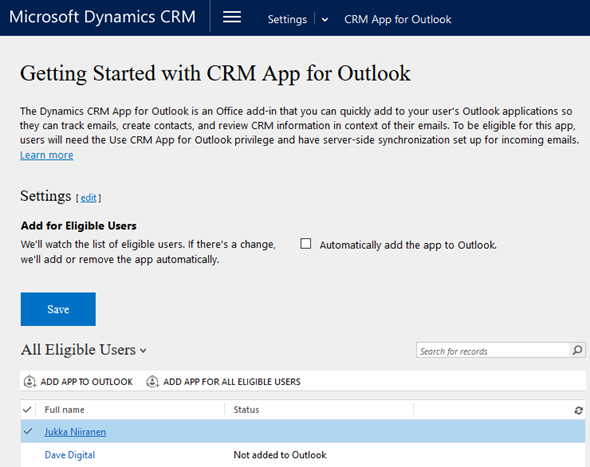Click the Save button
This screenshot has width=590, height=467.
58,309
